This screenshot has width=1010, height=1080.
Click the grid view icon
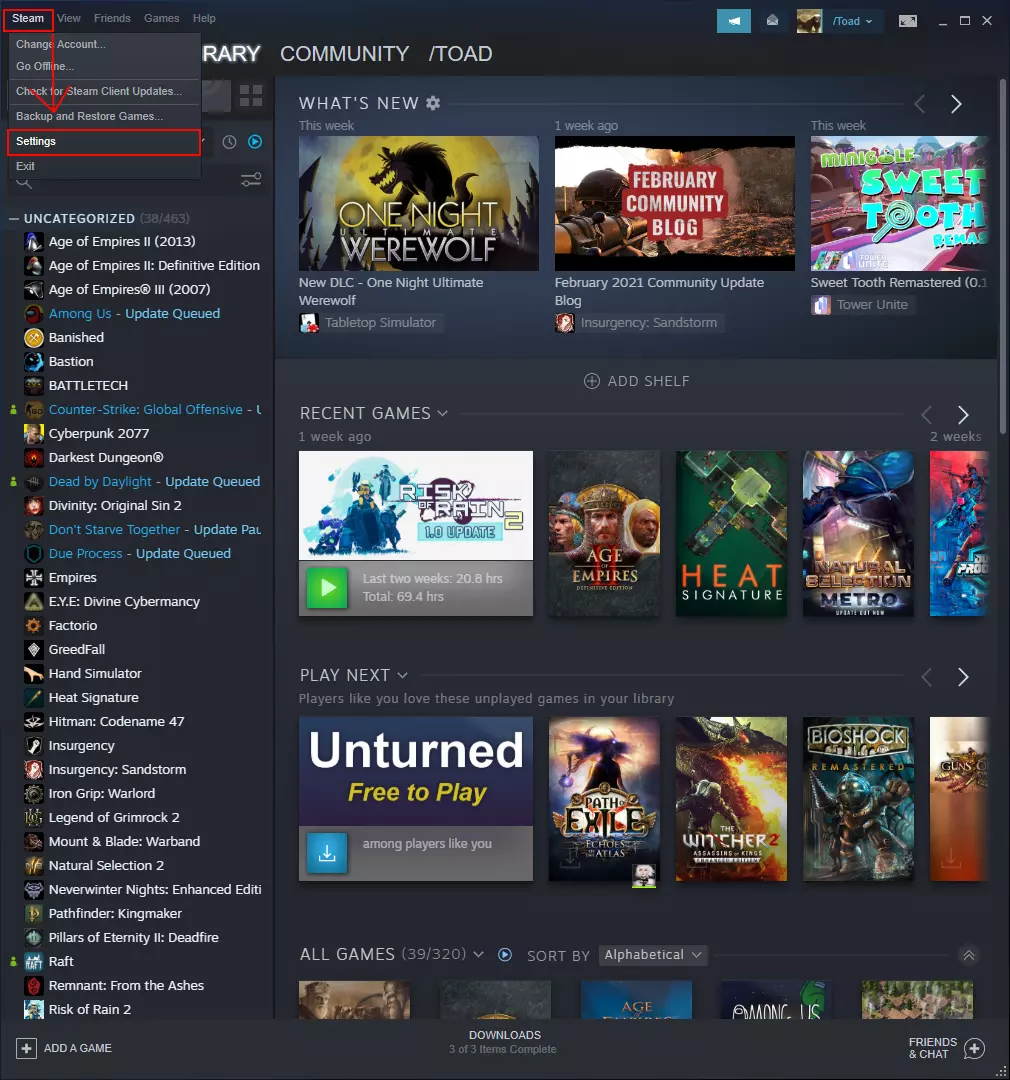pos(251,96)
